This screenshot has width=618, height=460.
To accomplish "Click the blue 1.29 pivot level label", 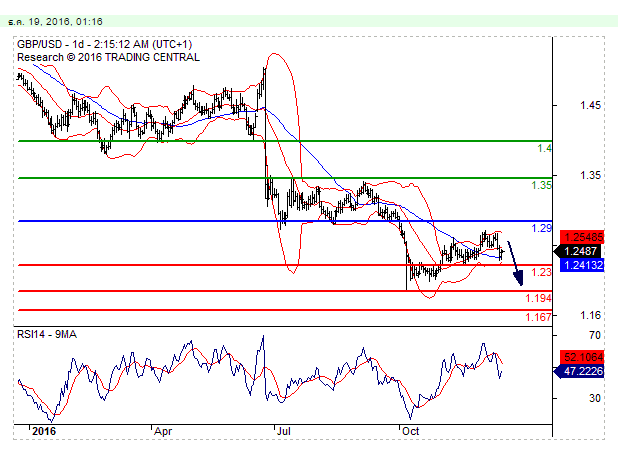I will pyautogui.click(x=542, y=228).
